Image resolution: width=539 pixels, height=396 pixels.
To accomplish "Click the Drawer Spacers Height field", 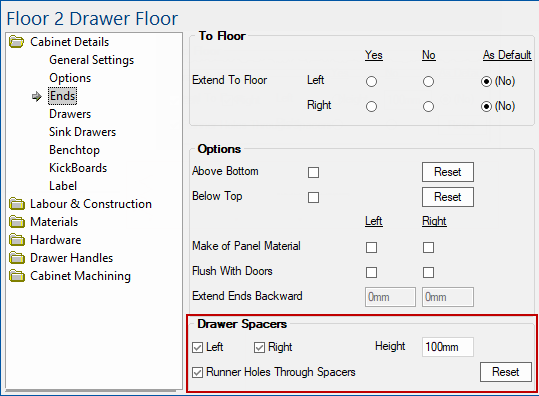I will (x=448, y=347).
